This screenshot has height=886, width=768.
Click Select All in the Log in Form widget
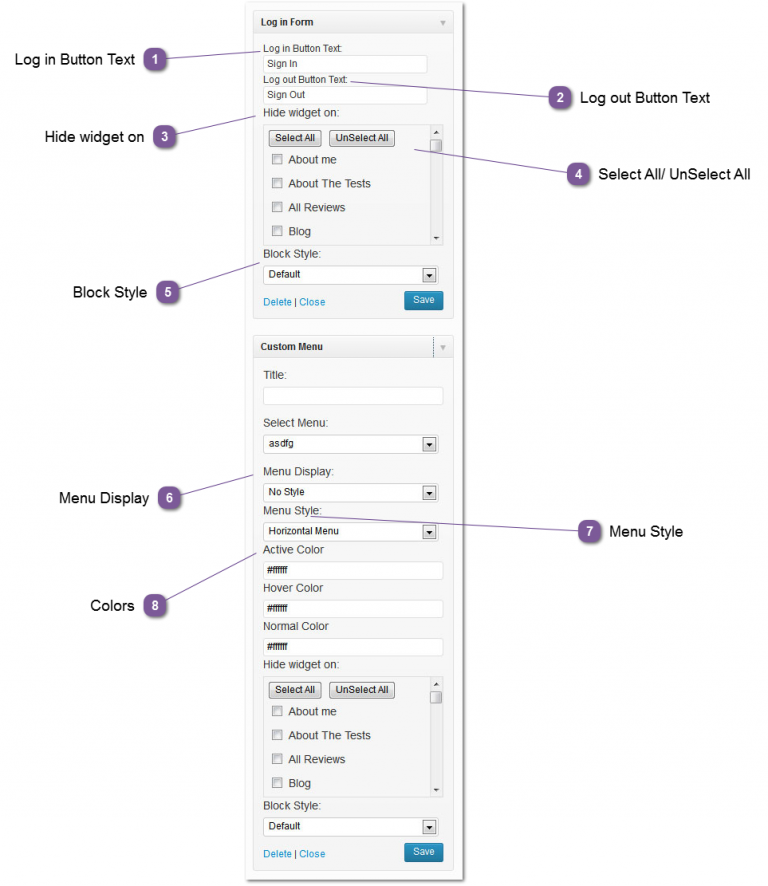click(x=294, y=137)
